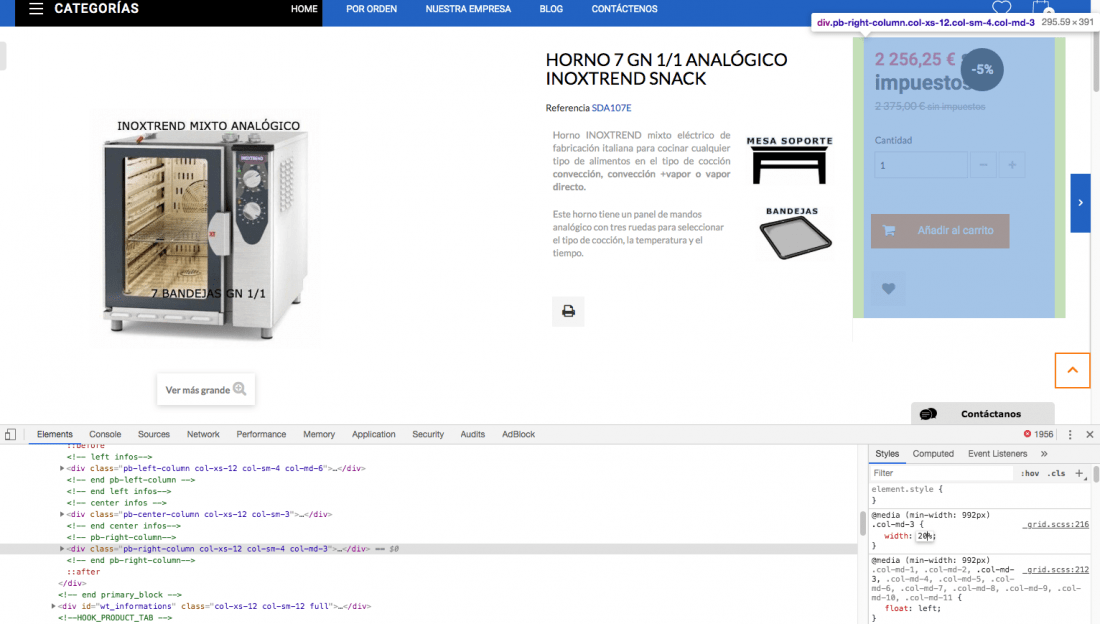Go to the HOME menu item
The width and height of the screenshot is (1100, 624).
pos(304,9)
